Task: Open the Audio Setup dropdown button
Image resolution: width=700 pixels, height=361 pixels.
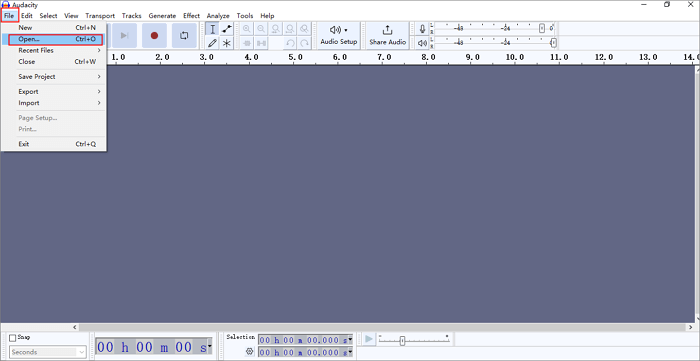Action: point(339,36)
